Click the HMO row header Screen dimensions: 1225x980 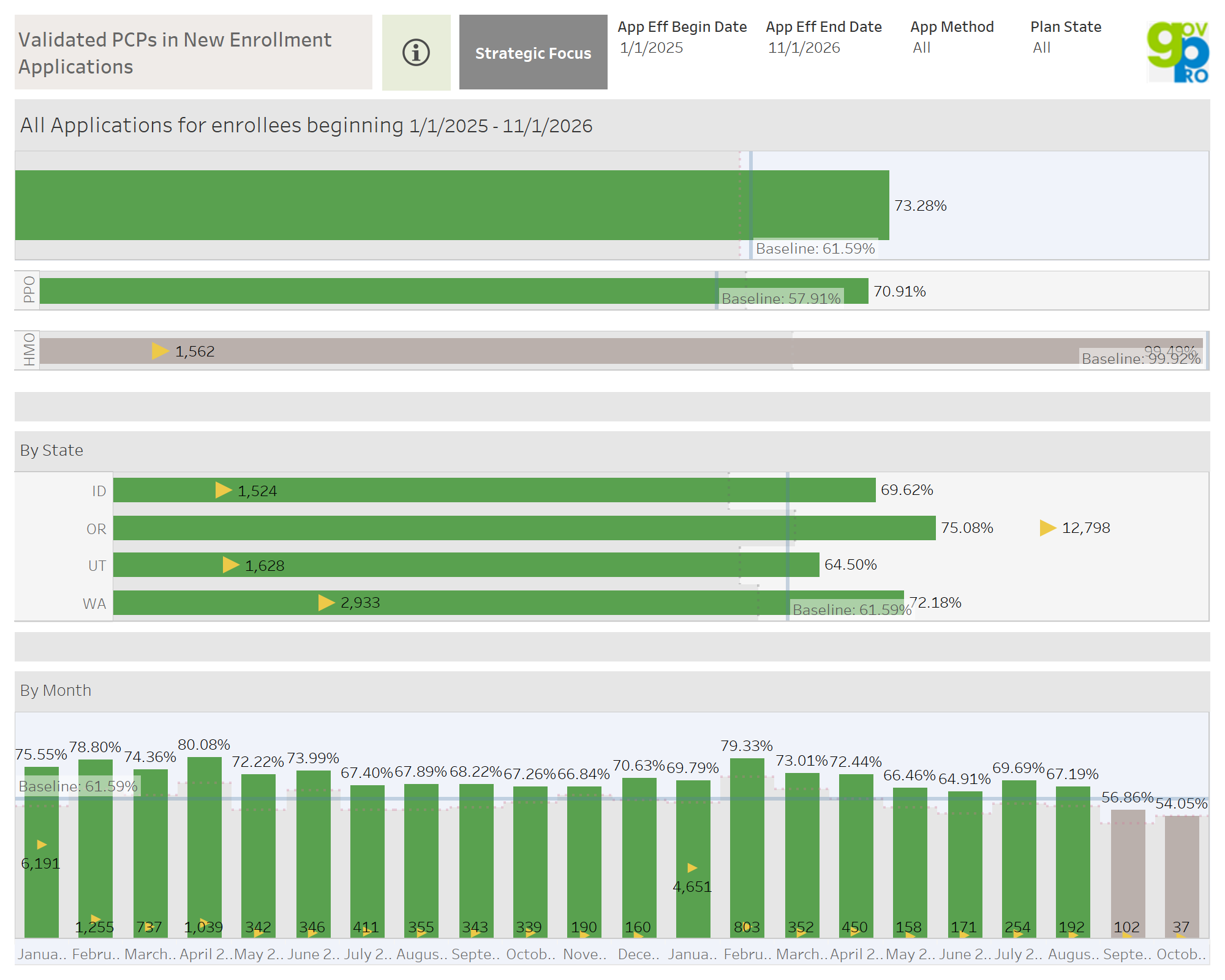pyautogui.click(x=28, y=350)
